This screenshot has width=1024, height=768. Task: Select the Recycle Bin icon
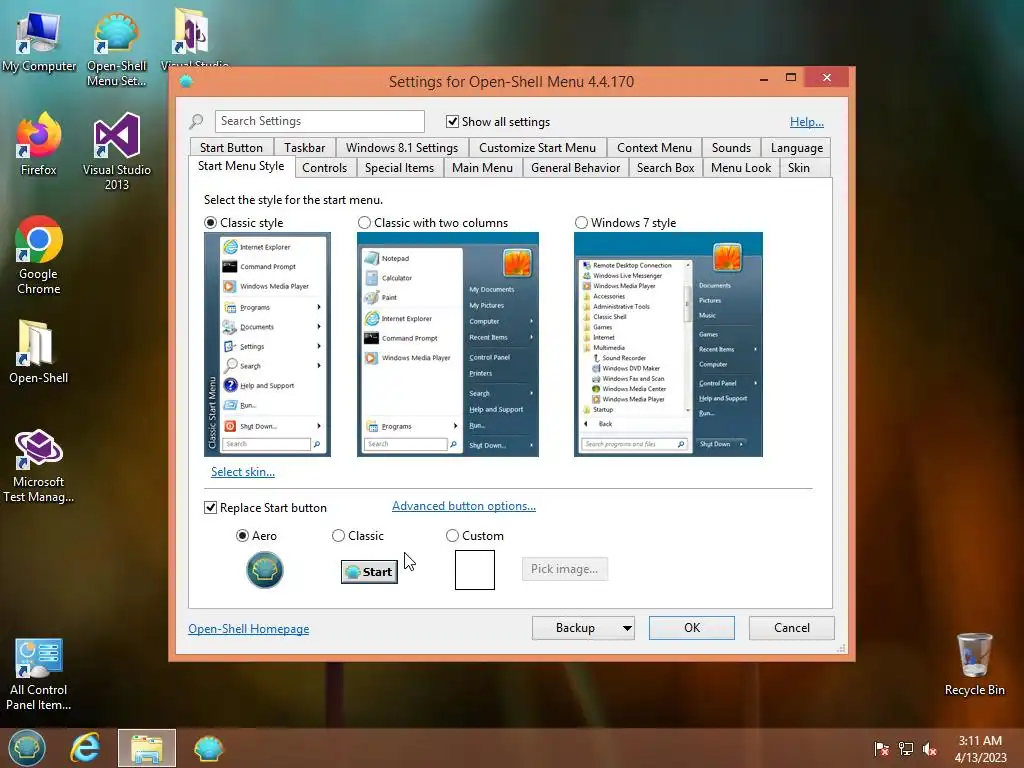point(974,664)
